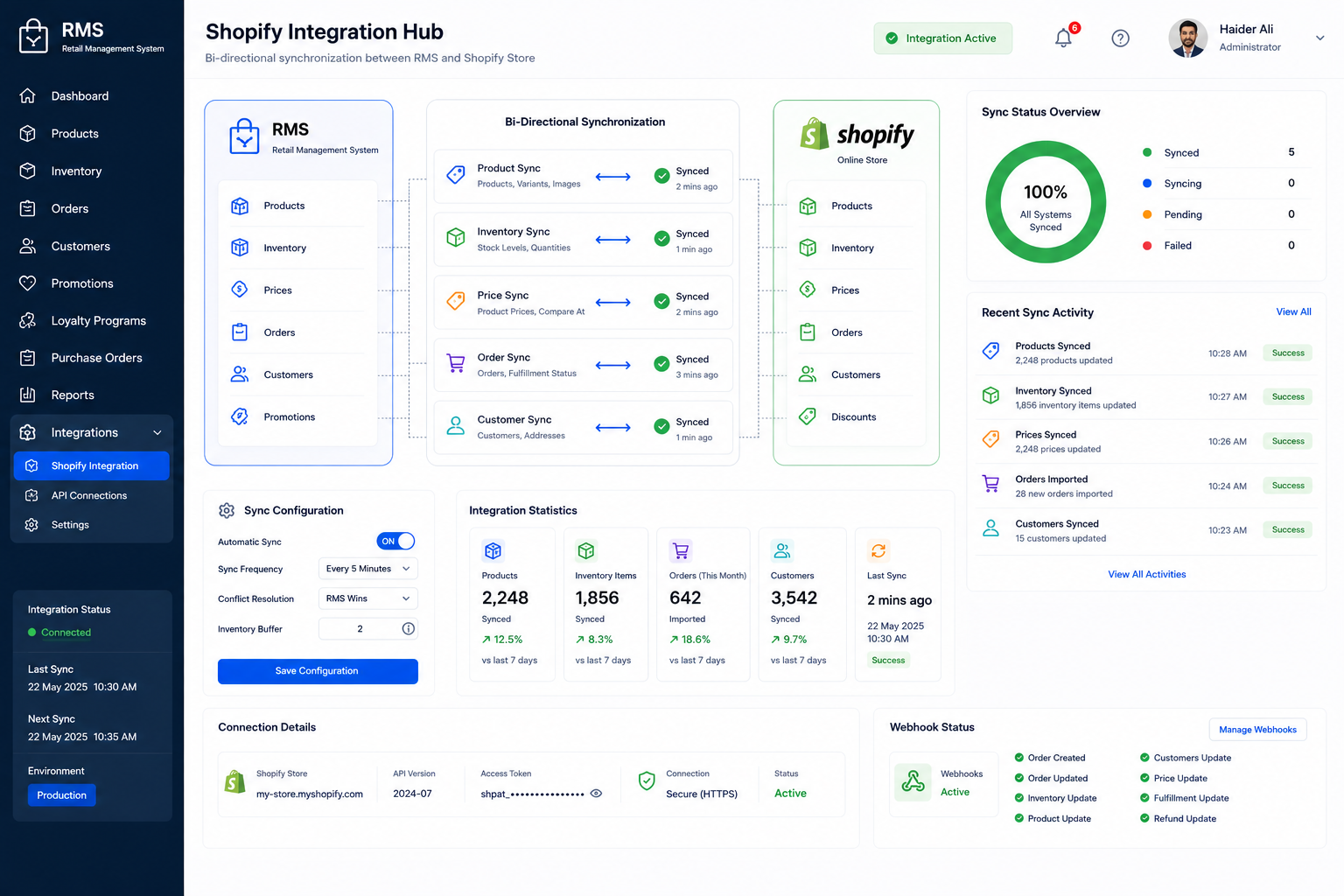Click the Last Sync refresh icon
Image resolution: width=1344 pixels, height=896 pixels.
878,550
